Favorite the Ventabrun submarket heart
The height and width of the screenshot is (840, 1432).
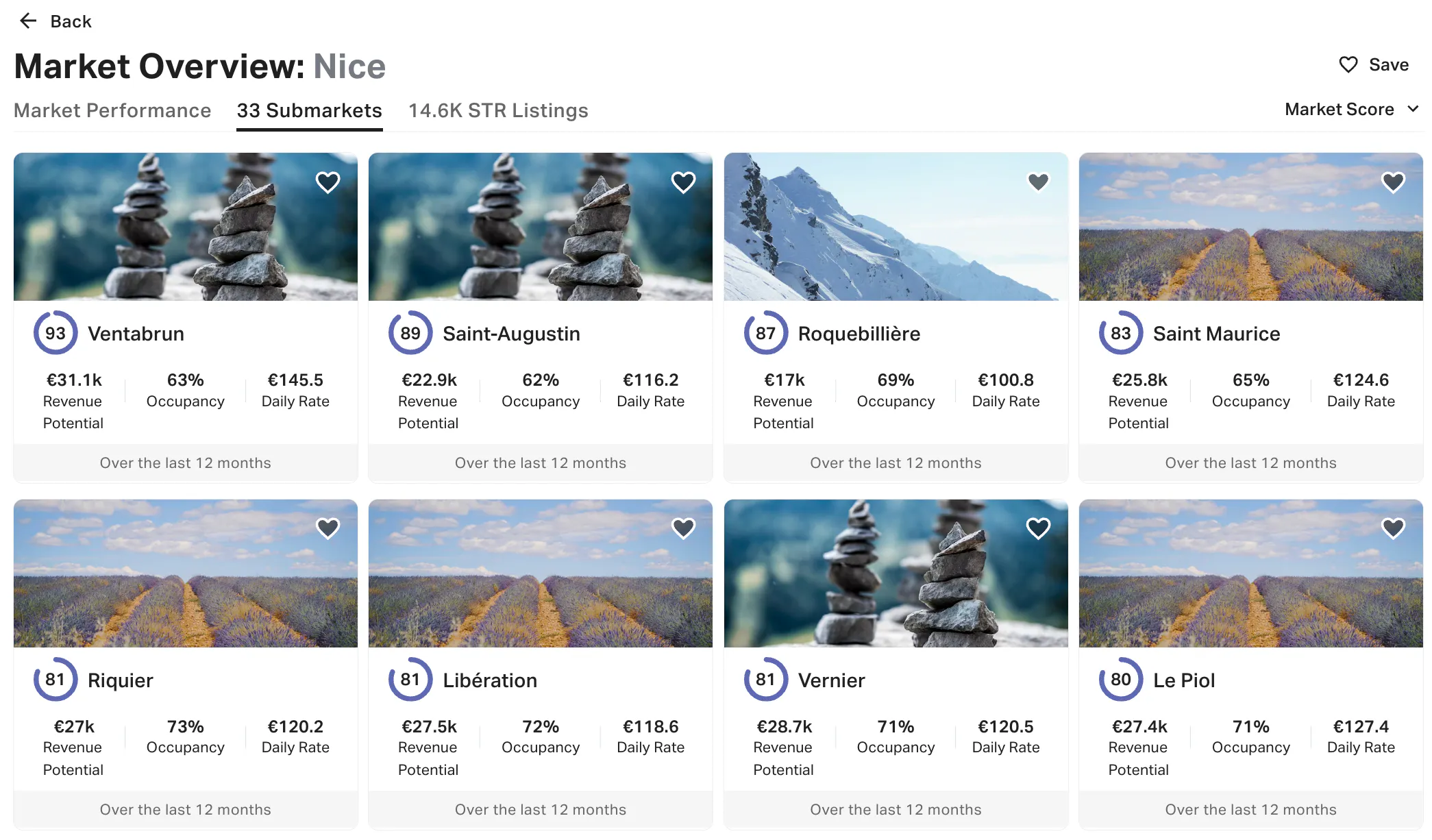(x=328, y=182)
